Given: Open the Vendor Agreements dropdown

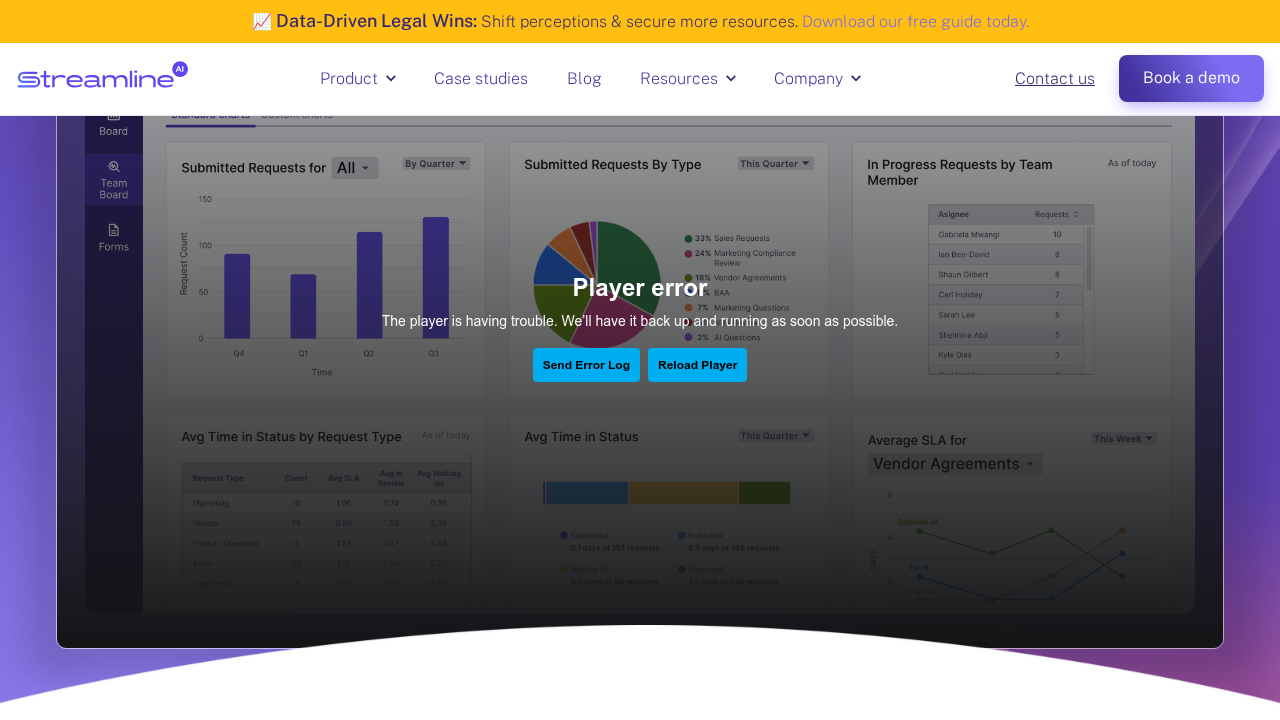Looking at the screenshot, I should click(x=954, y=464).
